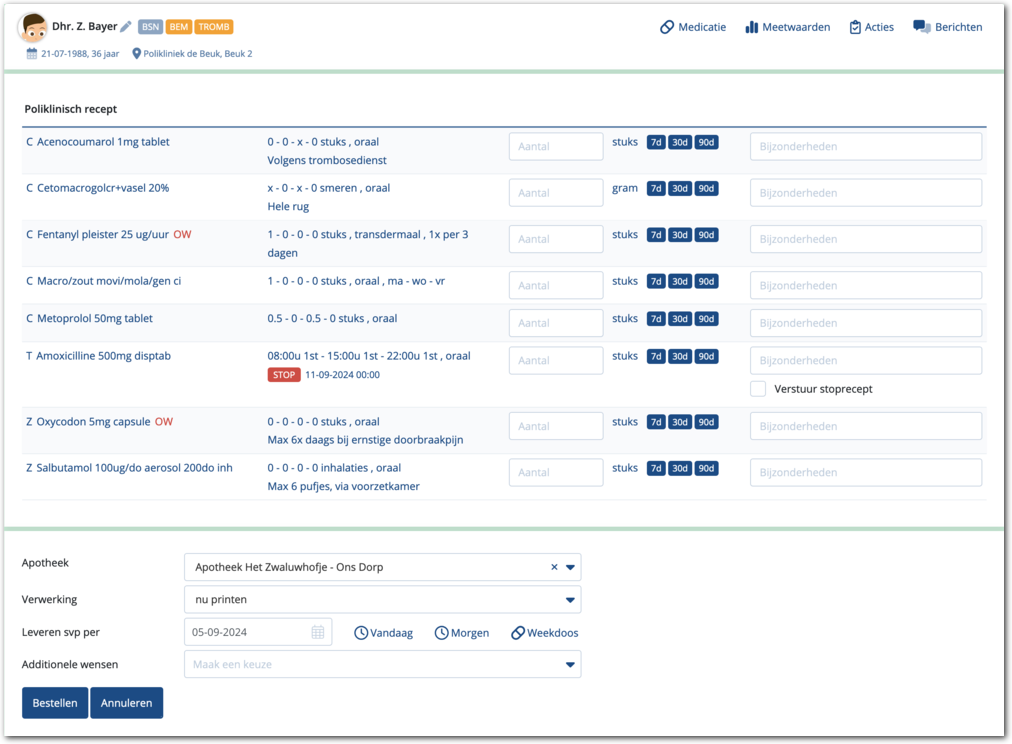
Task: Click the BSN patient tag
Action: (150, 27)
